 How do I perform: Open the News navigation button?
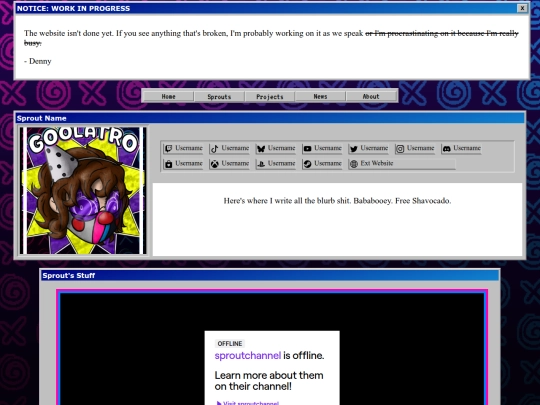320,96
